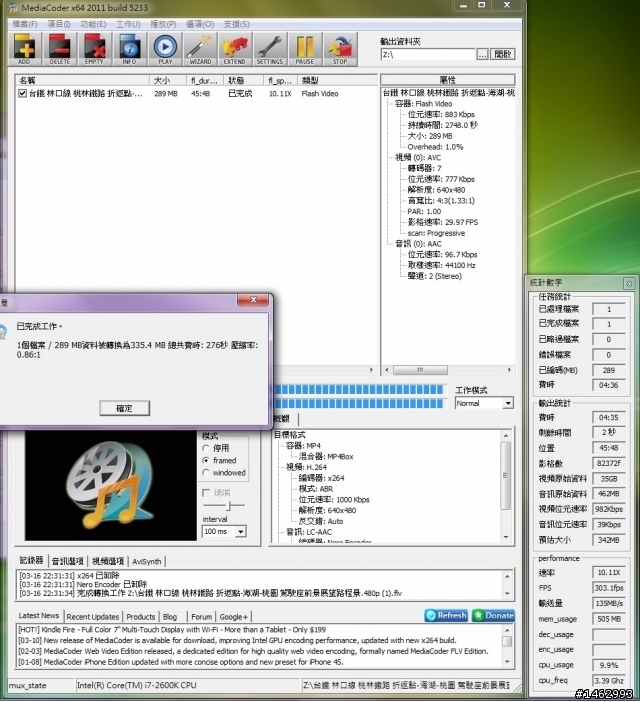Select the 'framed' preview mode radio button
The image size is (640, 702).
(x=207, y=460)
